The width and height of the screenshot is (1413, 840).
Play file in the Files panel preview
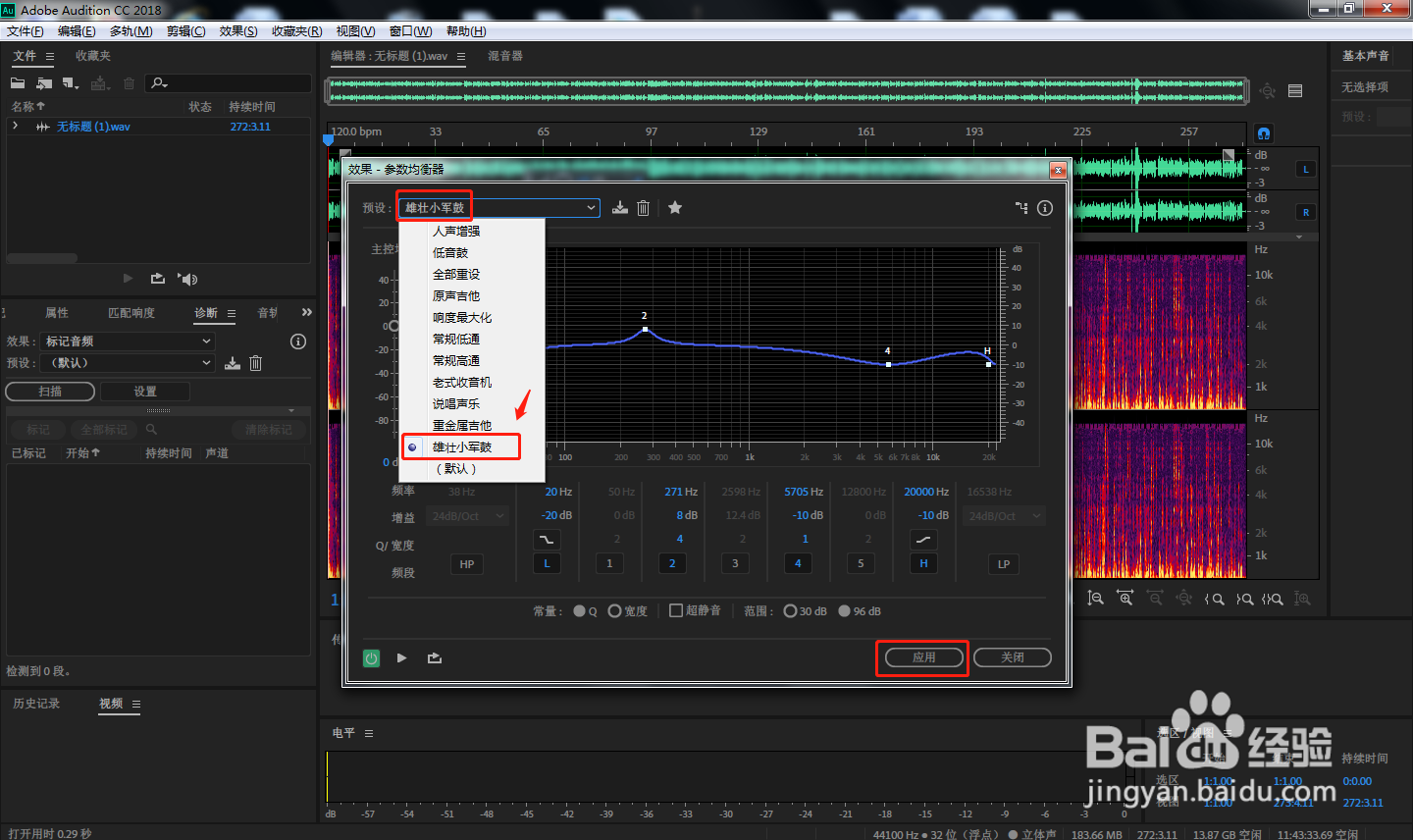[128, 279]
